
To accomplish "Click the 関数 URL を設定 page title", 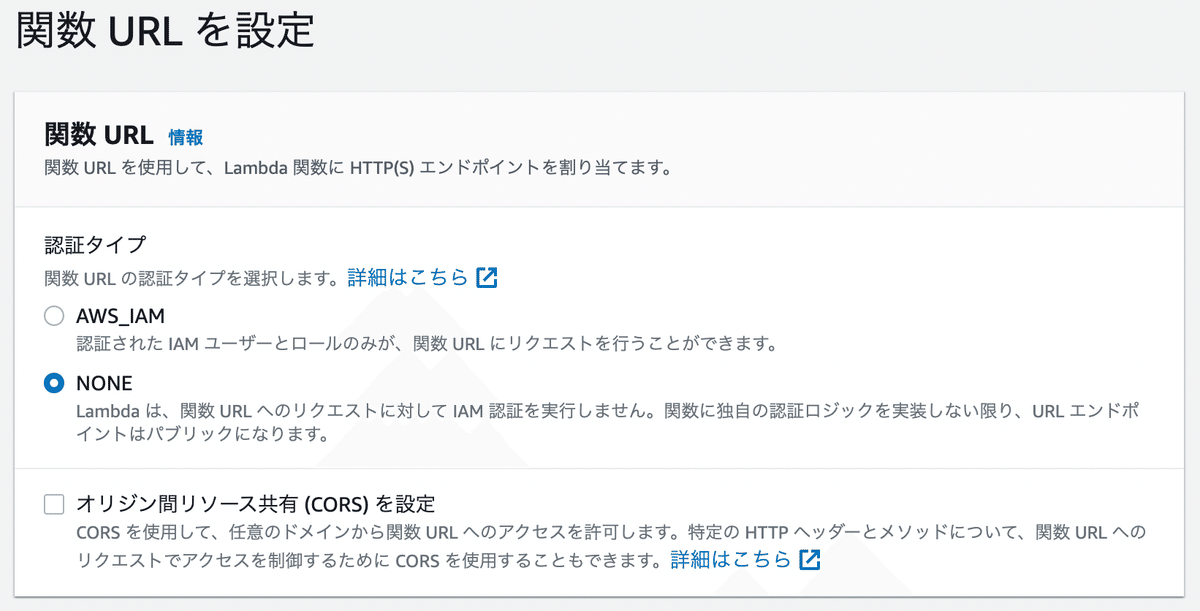I will [x=166, y=31].
